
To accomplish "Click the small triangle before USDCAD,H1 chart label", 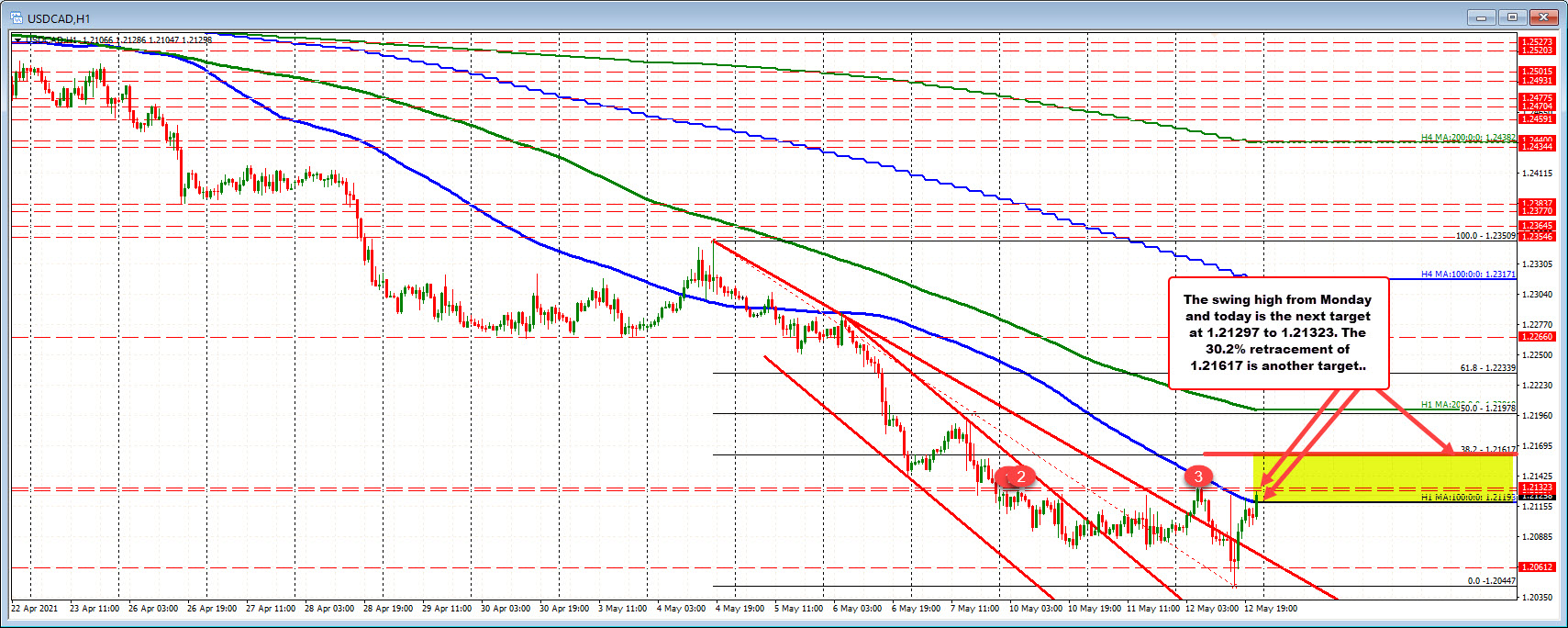I will (17, 39).
